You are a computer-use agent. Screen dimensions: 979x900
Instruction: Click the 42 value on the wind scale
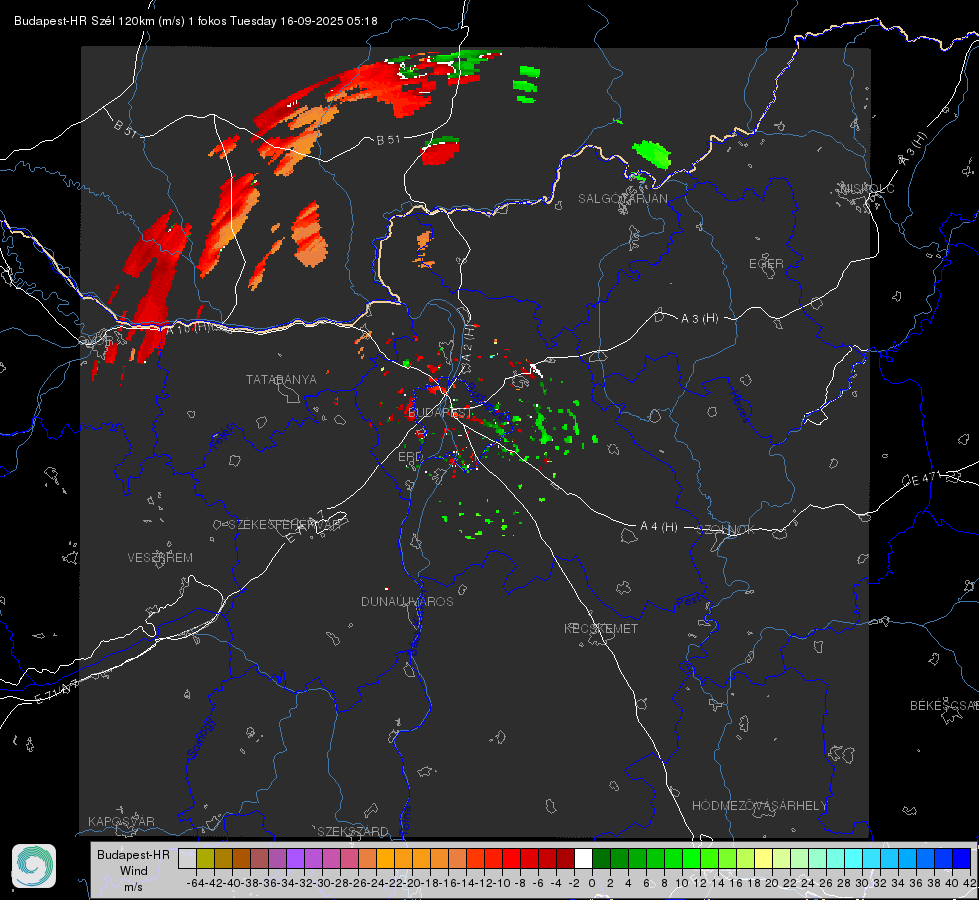coord(970,883)
